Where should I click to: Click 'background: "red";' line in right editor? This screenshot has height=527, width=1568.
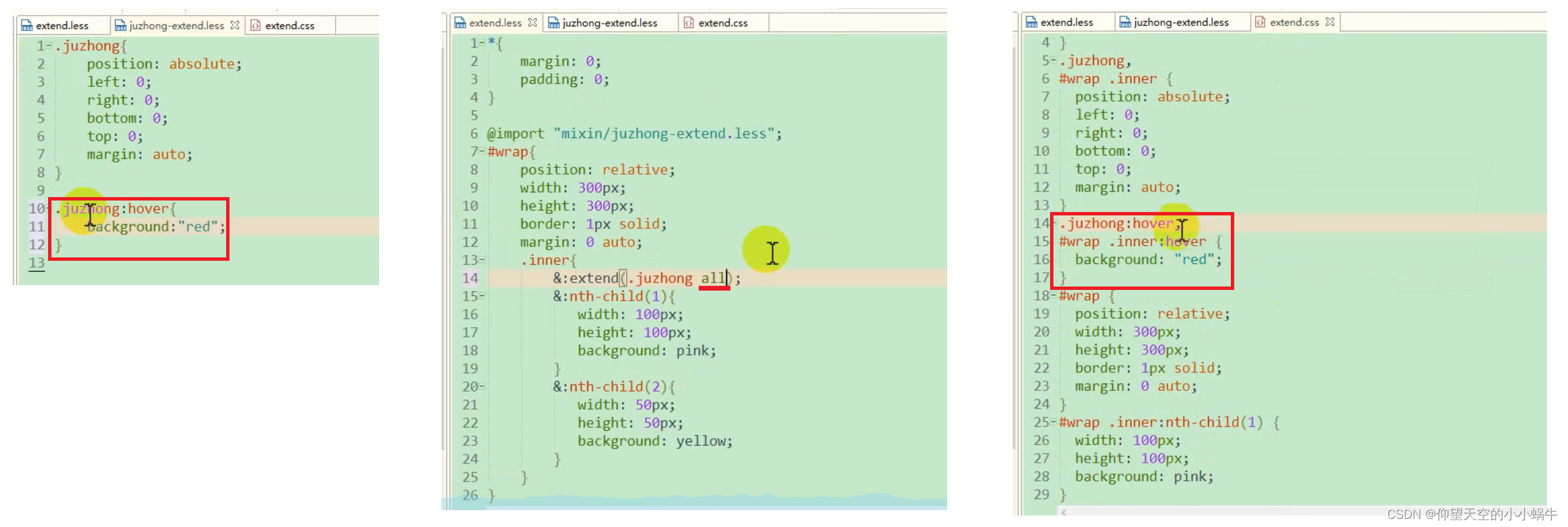(1148, 259)
